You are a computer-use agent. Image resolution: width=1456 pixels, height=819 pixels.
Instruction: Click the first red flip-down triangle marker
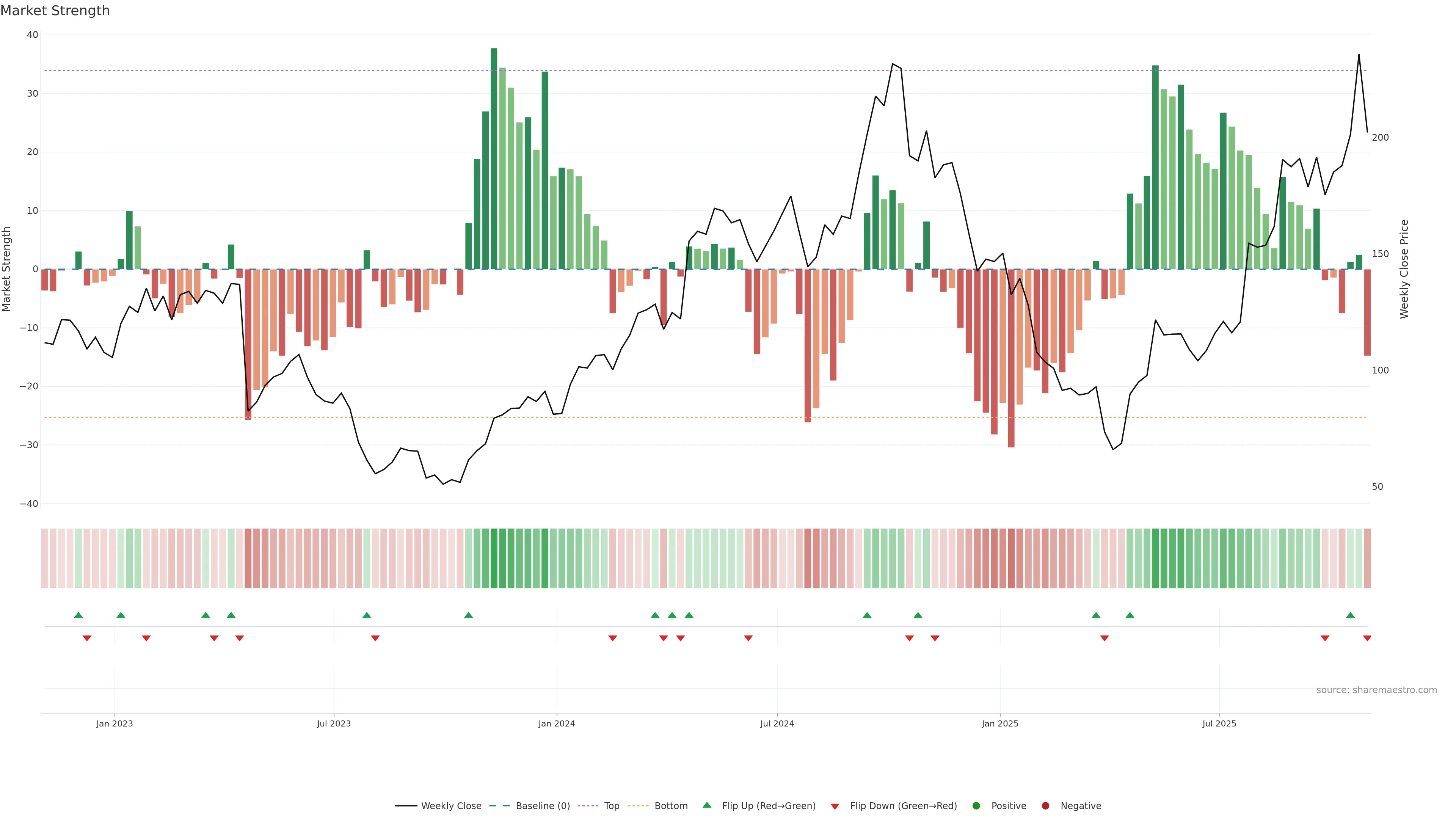87,638
